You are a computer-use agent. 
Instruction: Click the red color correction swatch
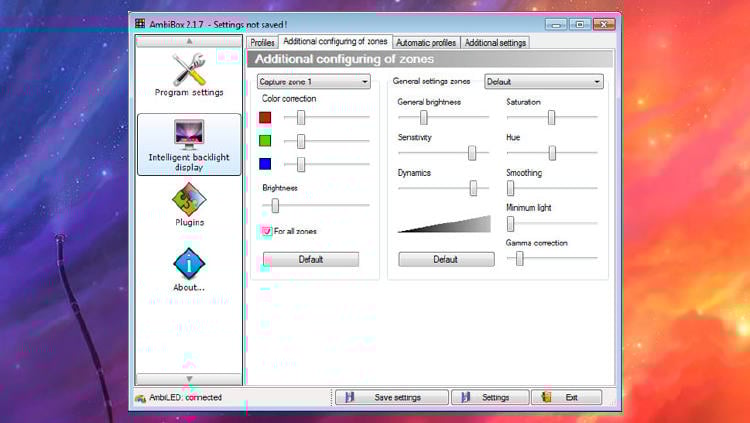265,117
